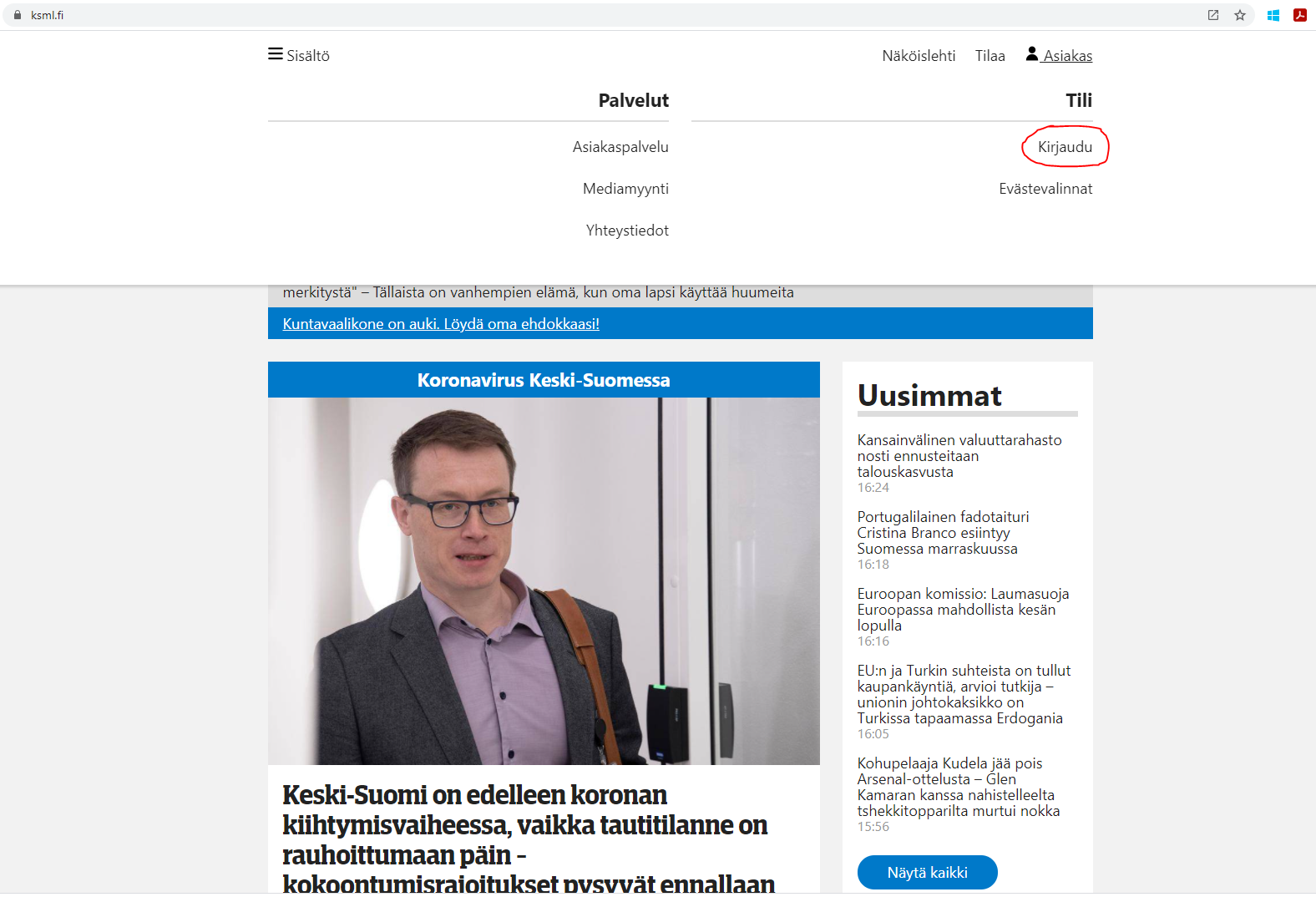Viewport: 1316px width, 897px height.
Task: Click the bookmark star icon in address bar
Action: (1240, 15)
